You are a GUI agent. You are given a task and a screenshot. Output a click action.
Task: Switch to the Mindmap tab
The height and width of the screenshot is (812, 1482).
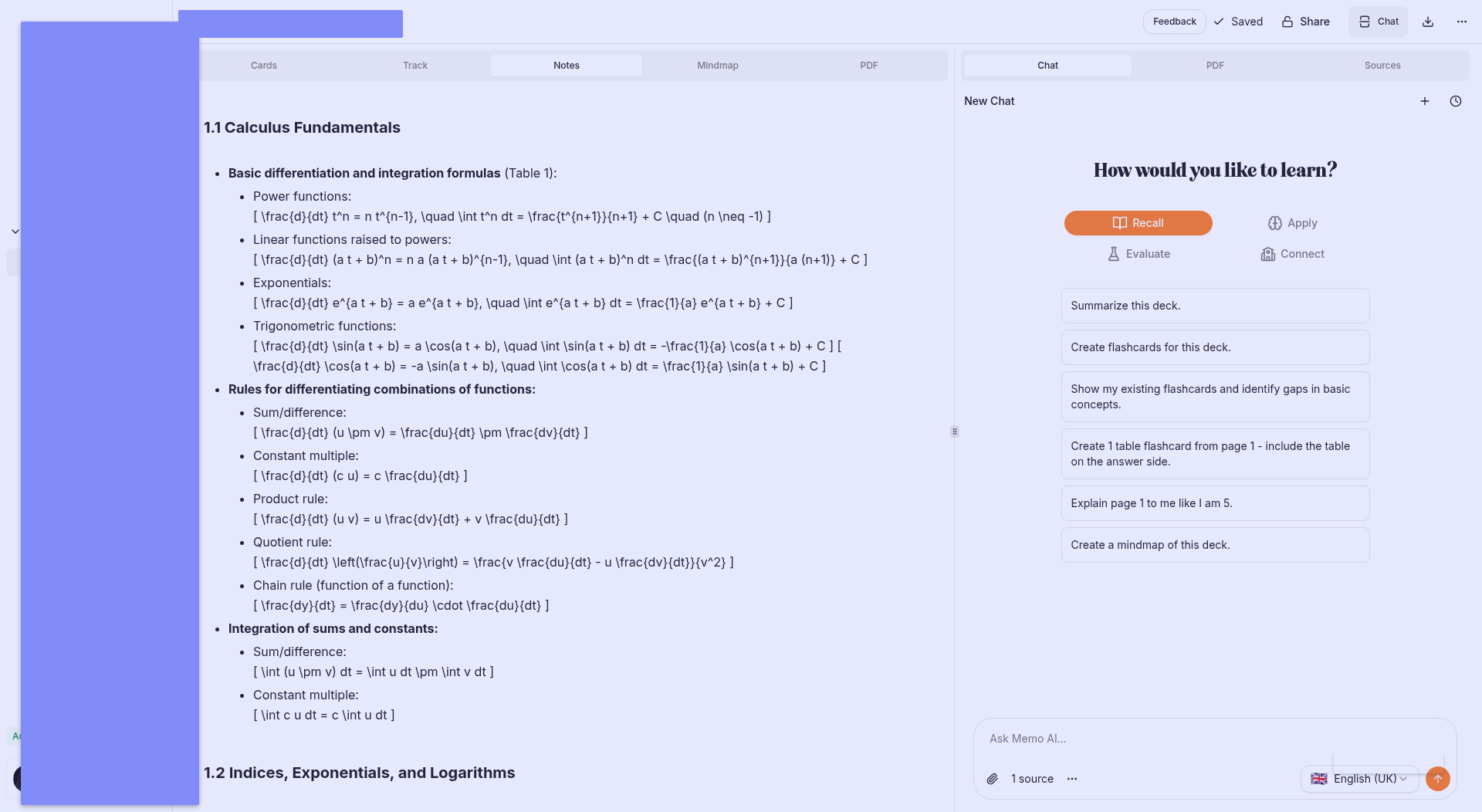(x=717, y=66)
